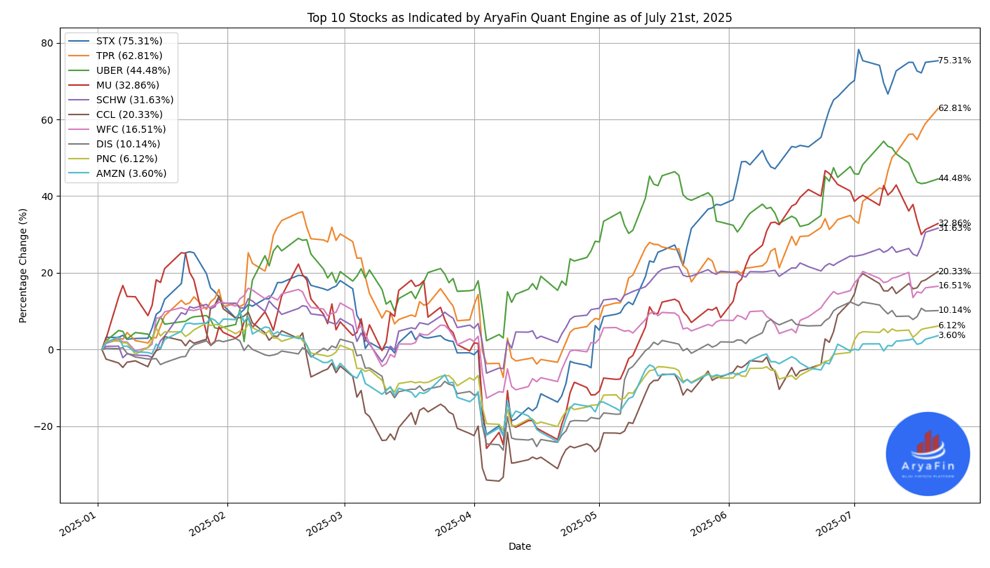This screenshot has height=568, width=990.
Task: Click the 60 y-axis tick label
Action: (x=49, y=120)
